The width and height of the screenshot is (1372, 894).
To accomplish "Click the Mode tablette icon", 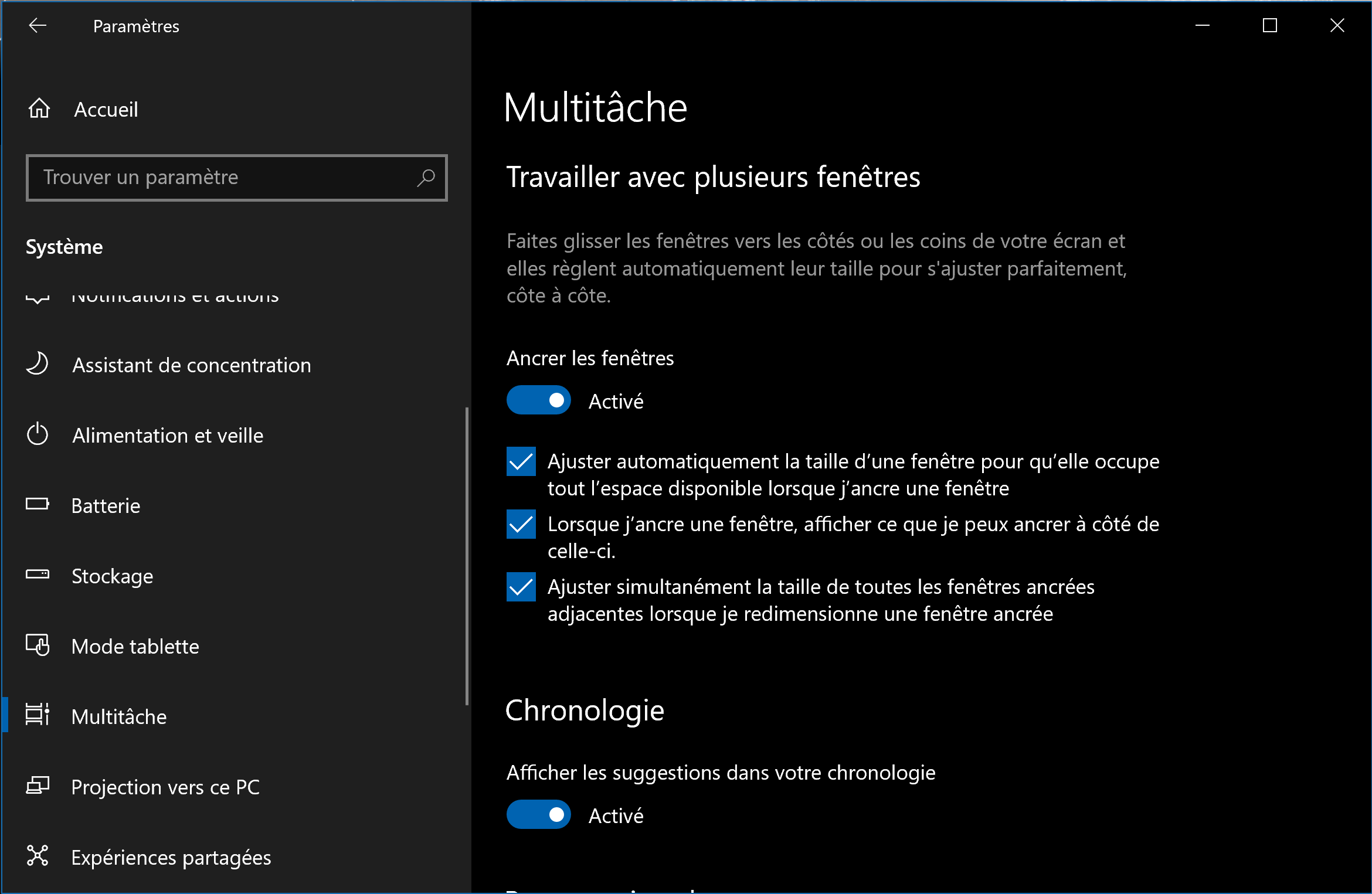I will (x=38, y=645).
